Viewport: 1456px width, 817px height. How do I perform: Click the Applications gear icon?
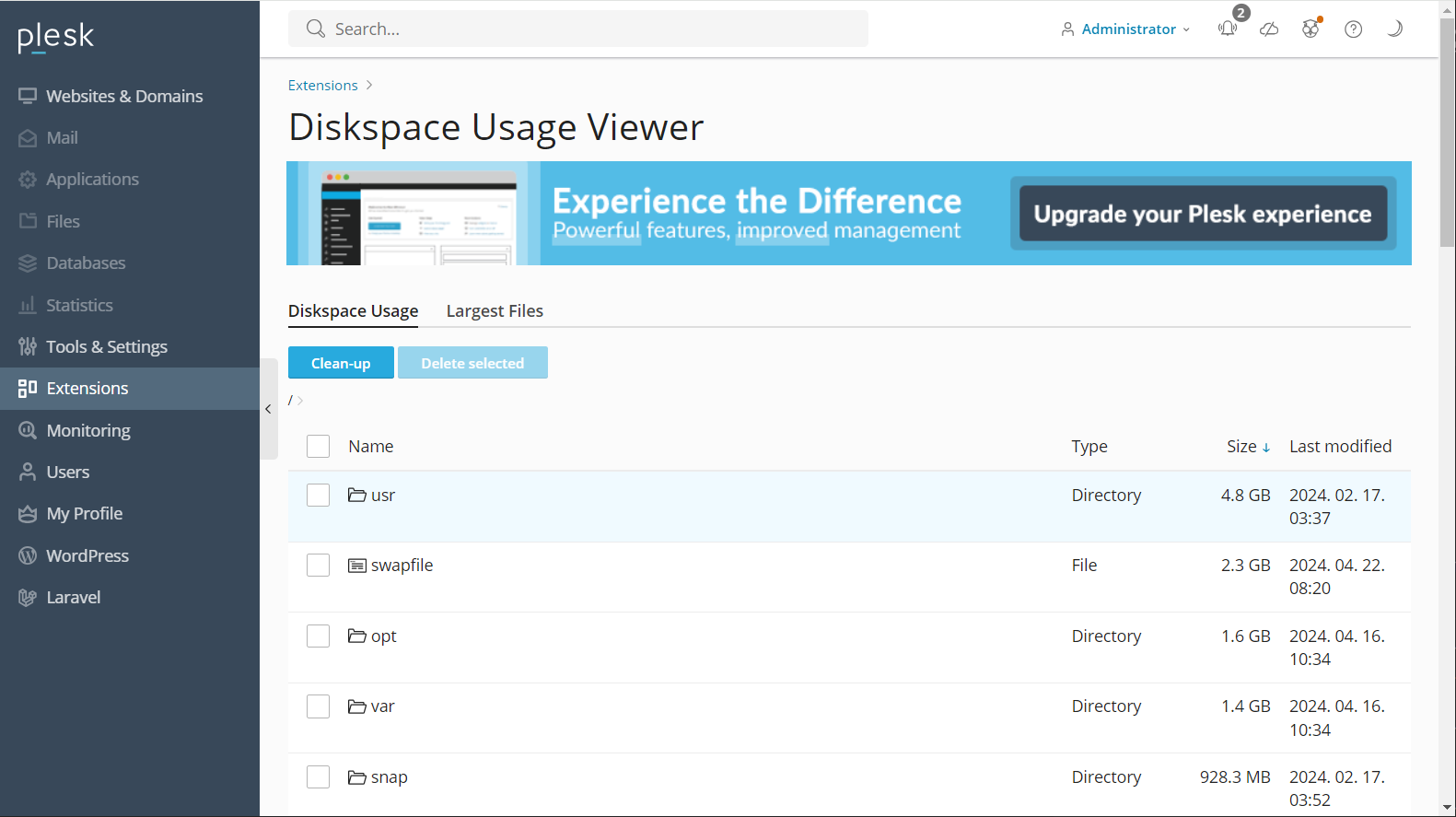click(x=28, y=180)
